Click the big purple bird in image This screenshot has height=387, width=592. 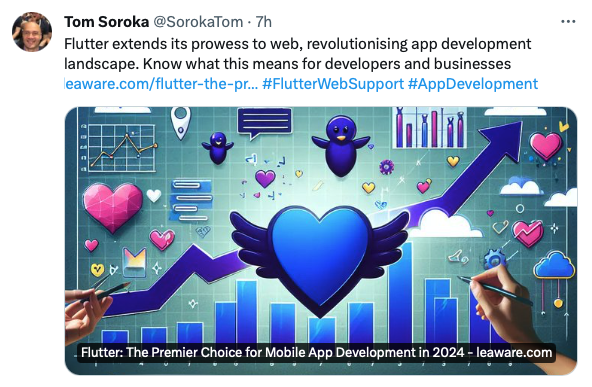(341, 146)
